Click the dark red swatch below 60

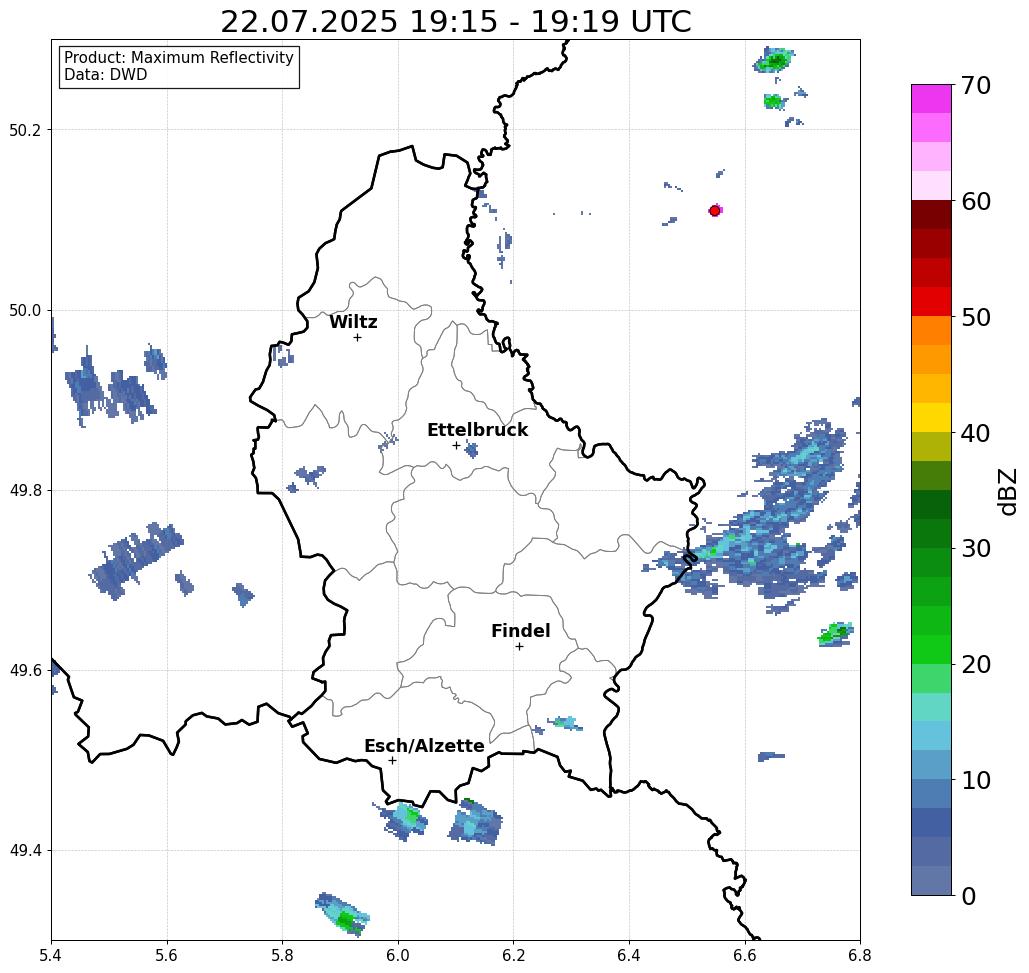[x=931, y=215]
